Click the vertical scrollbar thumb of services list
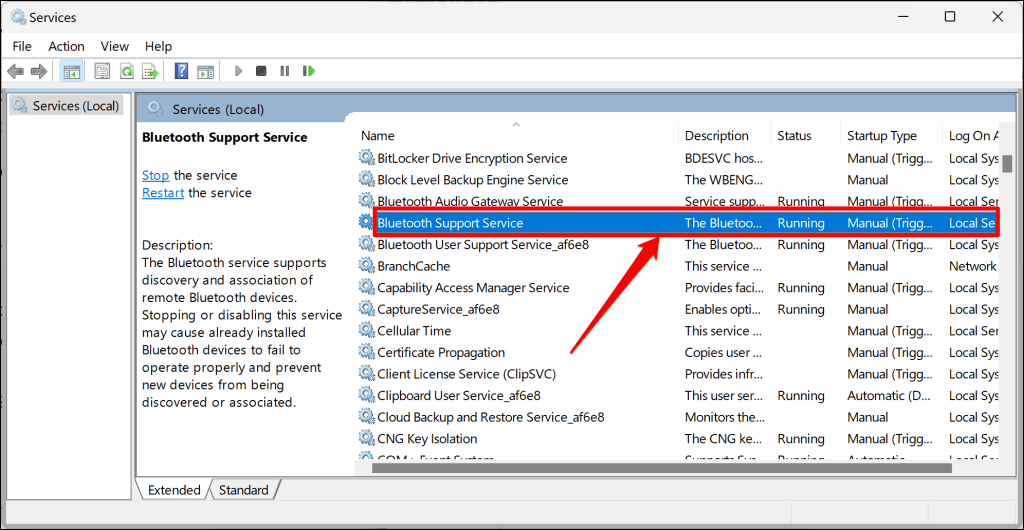Image resolution: width=1024 pixels, height=530 pixels. (1007, 162)
